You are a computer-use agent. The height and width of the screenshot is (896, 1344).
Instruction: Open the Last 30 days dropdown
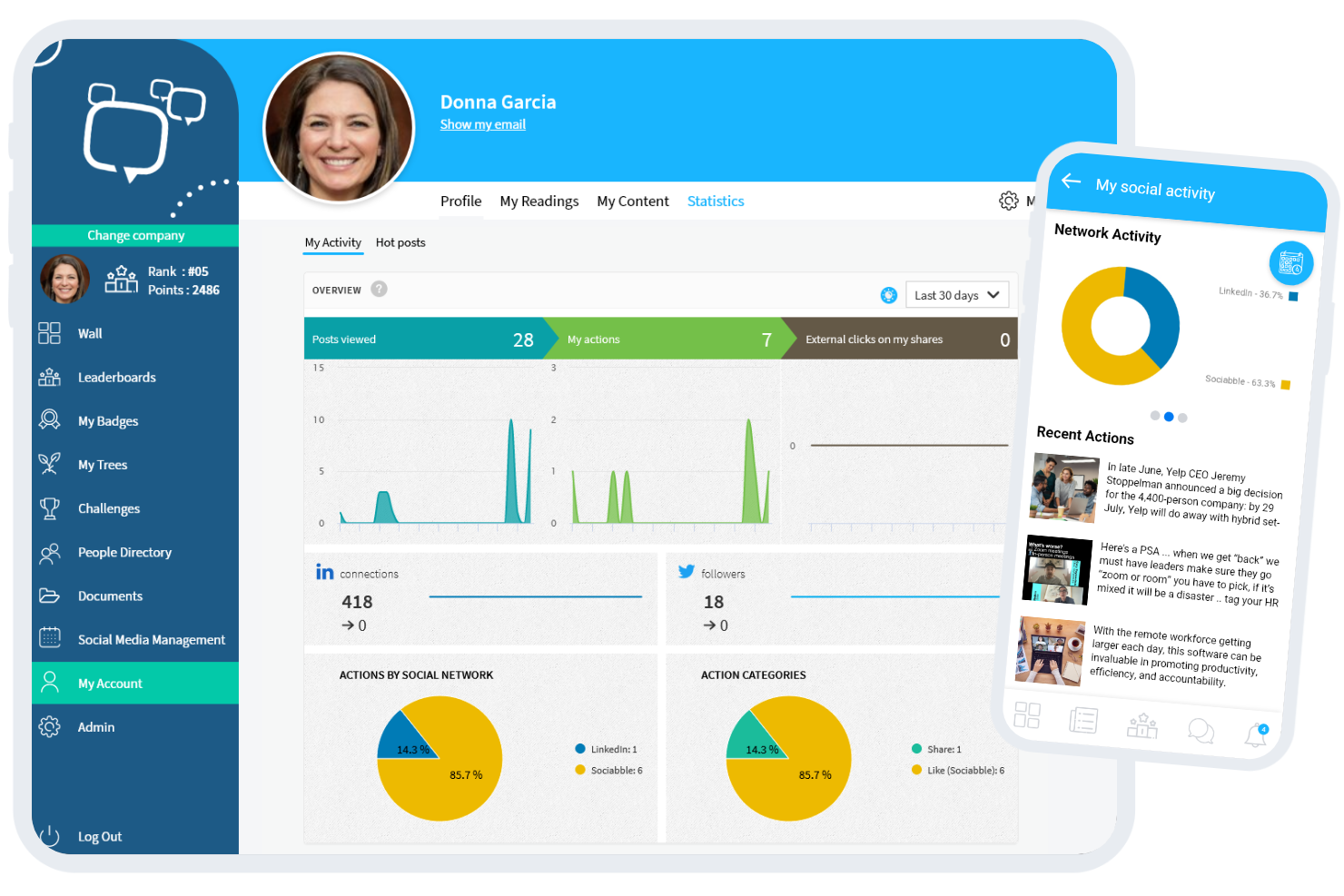(956, 294)
